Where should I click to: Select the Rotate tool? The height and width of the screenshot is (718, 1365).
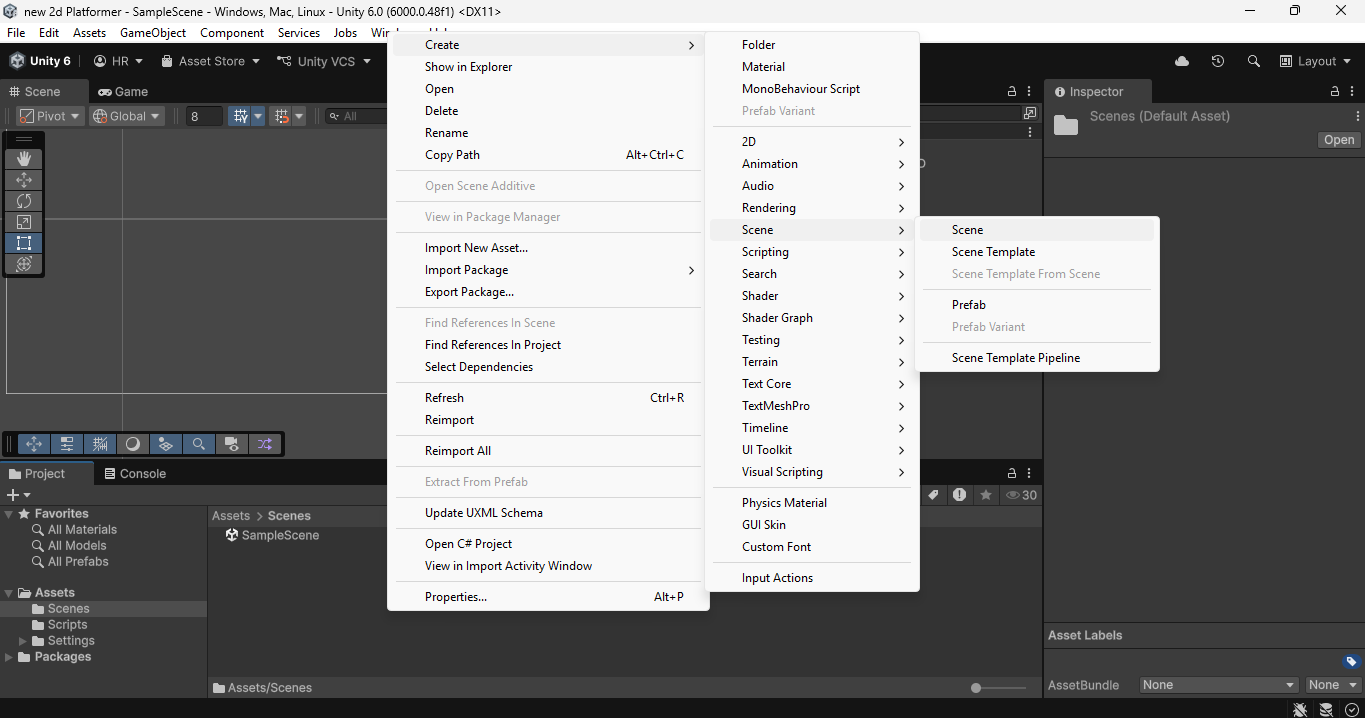pyautogui.click(x=24, y=201)
